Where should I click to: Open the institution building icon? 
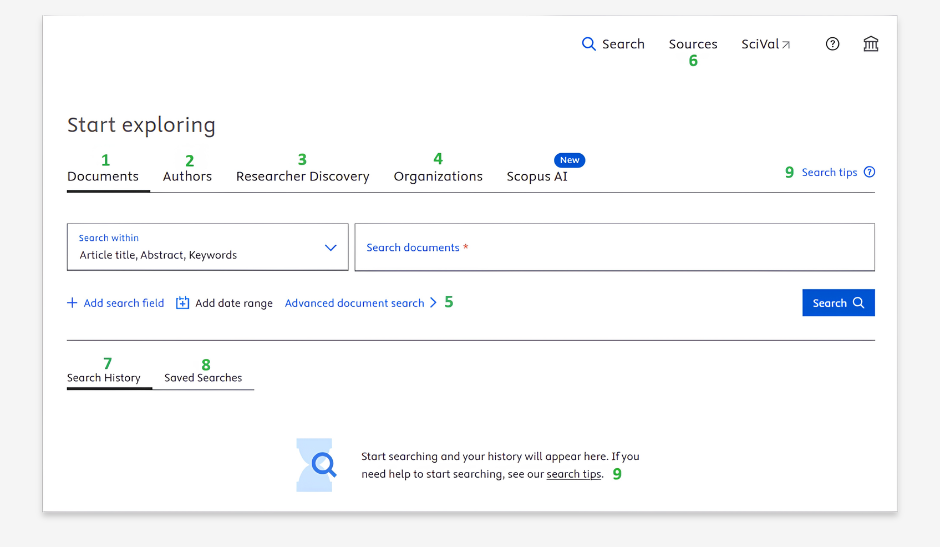(x=870, y=44)
